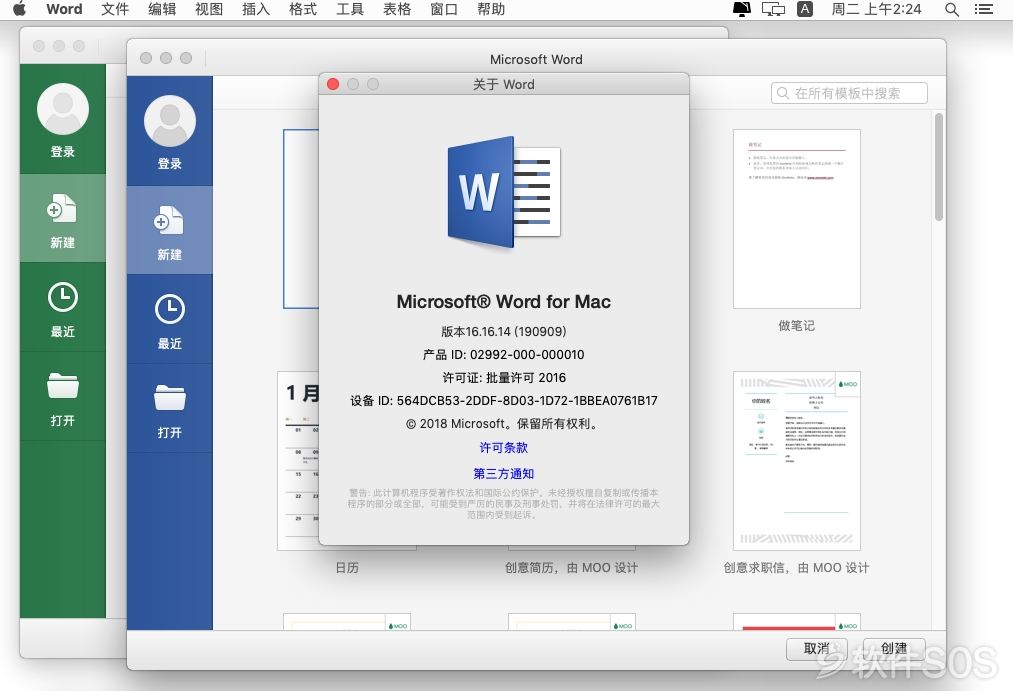The width and height of the screenshot is (1013, 691).
Task: Open the 工具 menu
Action: [x=350, y=9]
